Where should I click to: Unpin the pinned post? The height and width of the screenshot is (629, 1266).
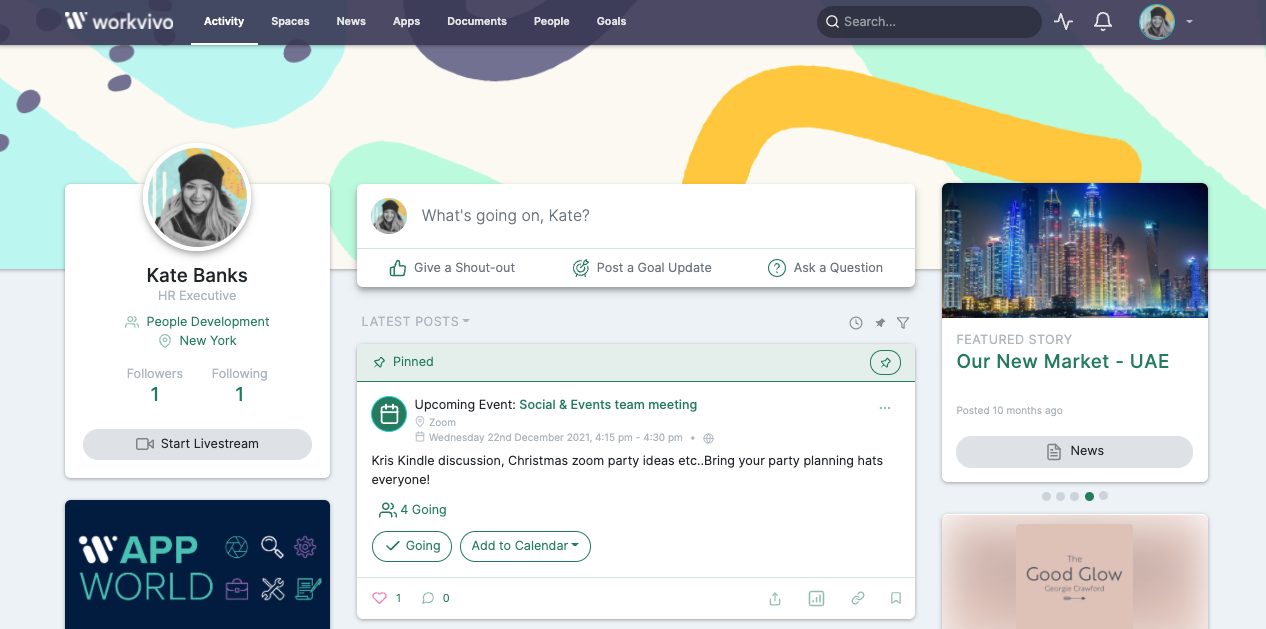885,362
